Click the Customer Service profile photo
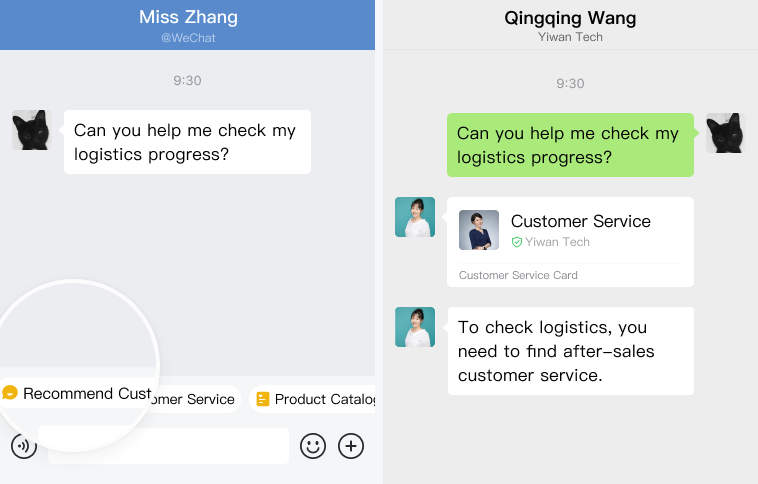758x484 pixels. (x=479, y=230)
